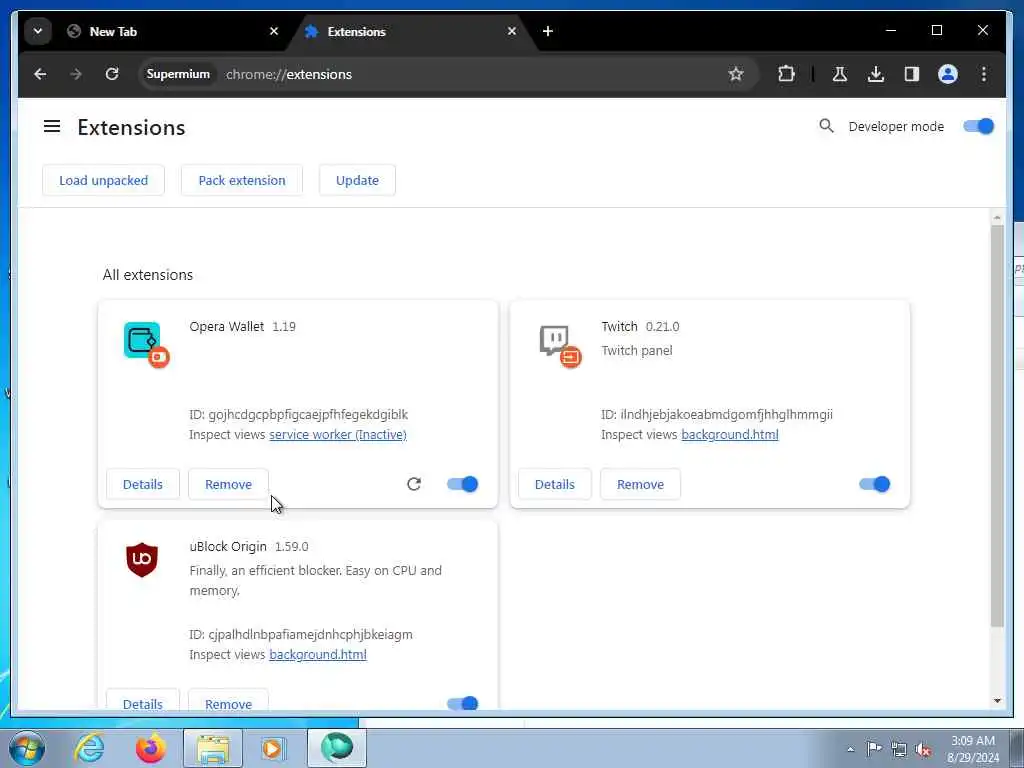Open Details for uBlock Origin

[142, 701]
